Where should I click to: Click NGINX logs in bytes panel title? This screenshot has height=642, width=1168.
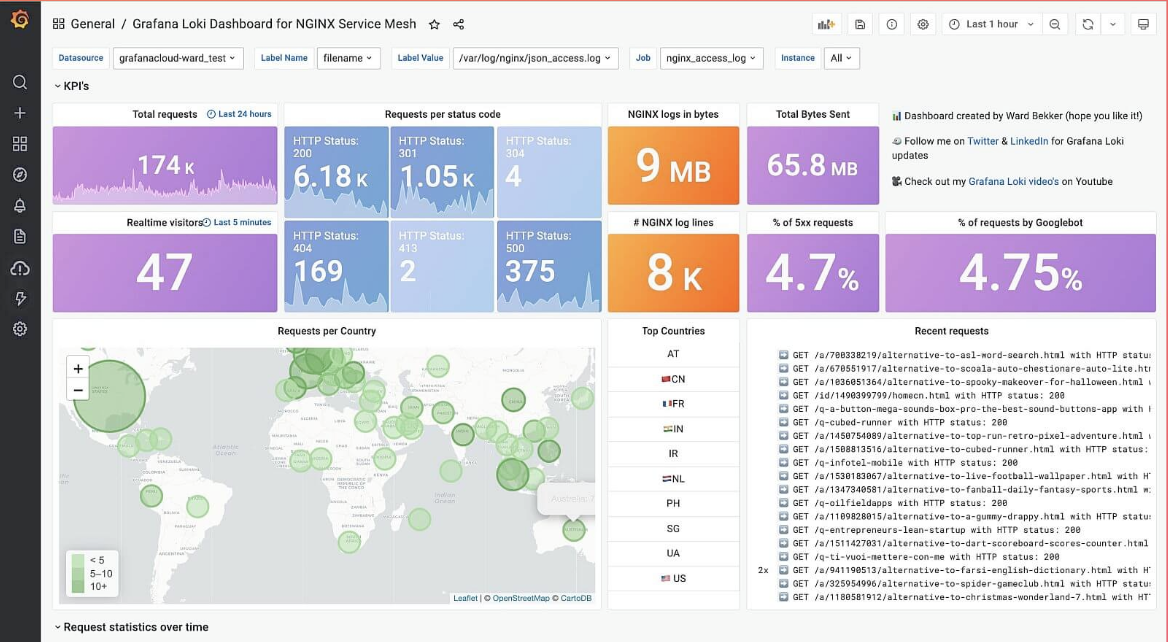click(673, 114)
